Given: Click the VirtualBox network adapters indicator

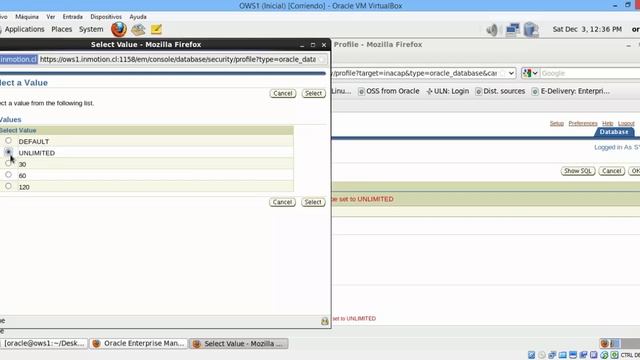Looking at the screenshot, I should 552,355.
